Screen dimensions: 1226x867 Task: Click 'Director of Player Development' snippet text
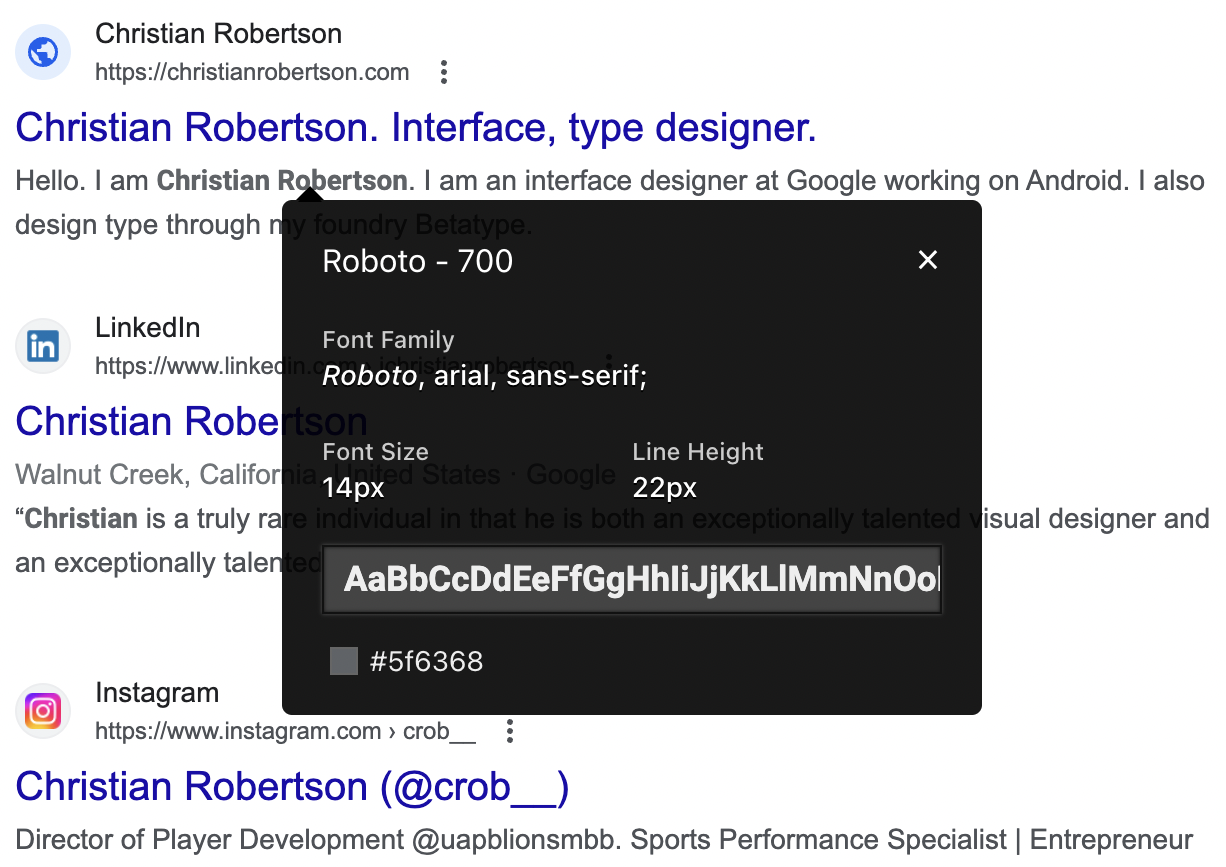(x=210, y=840)
